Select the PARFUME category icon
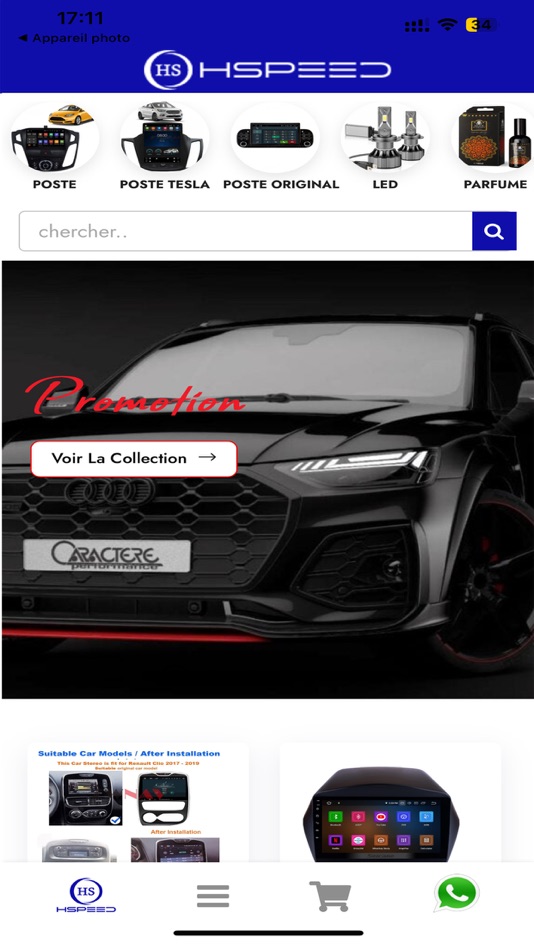534x950 pixels. pos(493,139)
